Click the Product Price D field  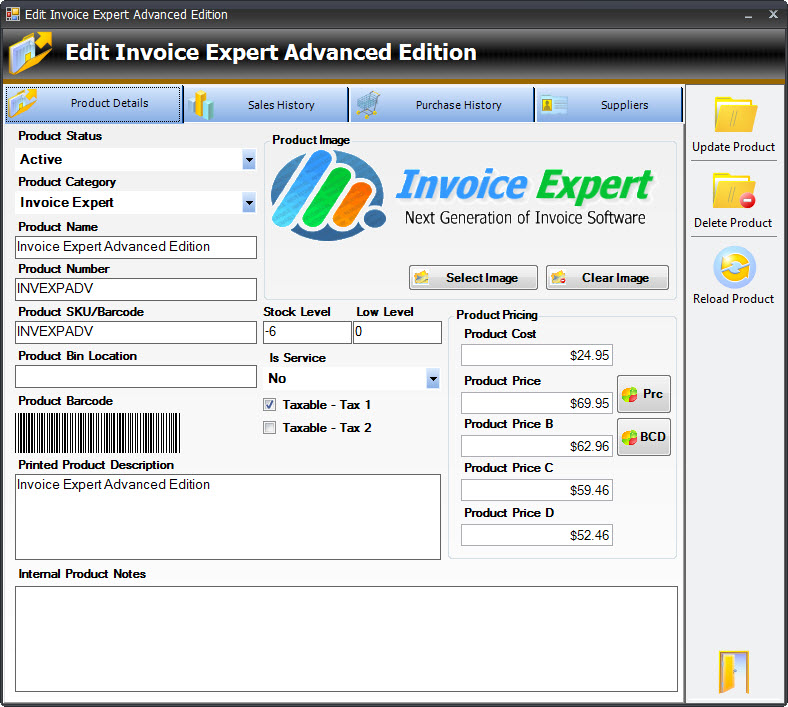[x=537, y=535]
